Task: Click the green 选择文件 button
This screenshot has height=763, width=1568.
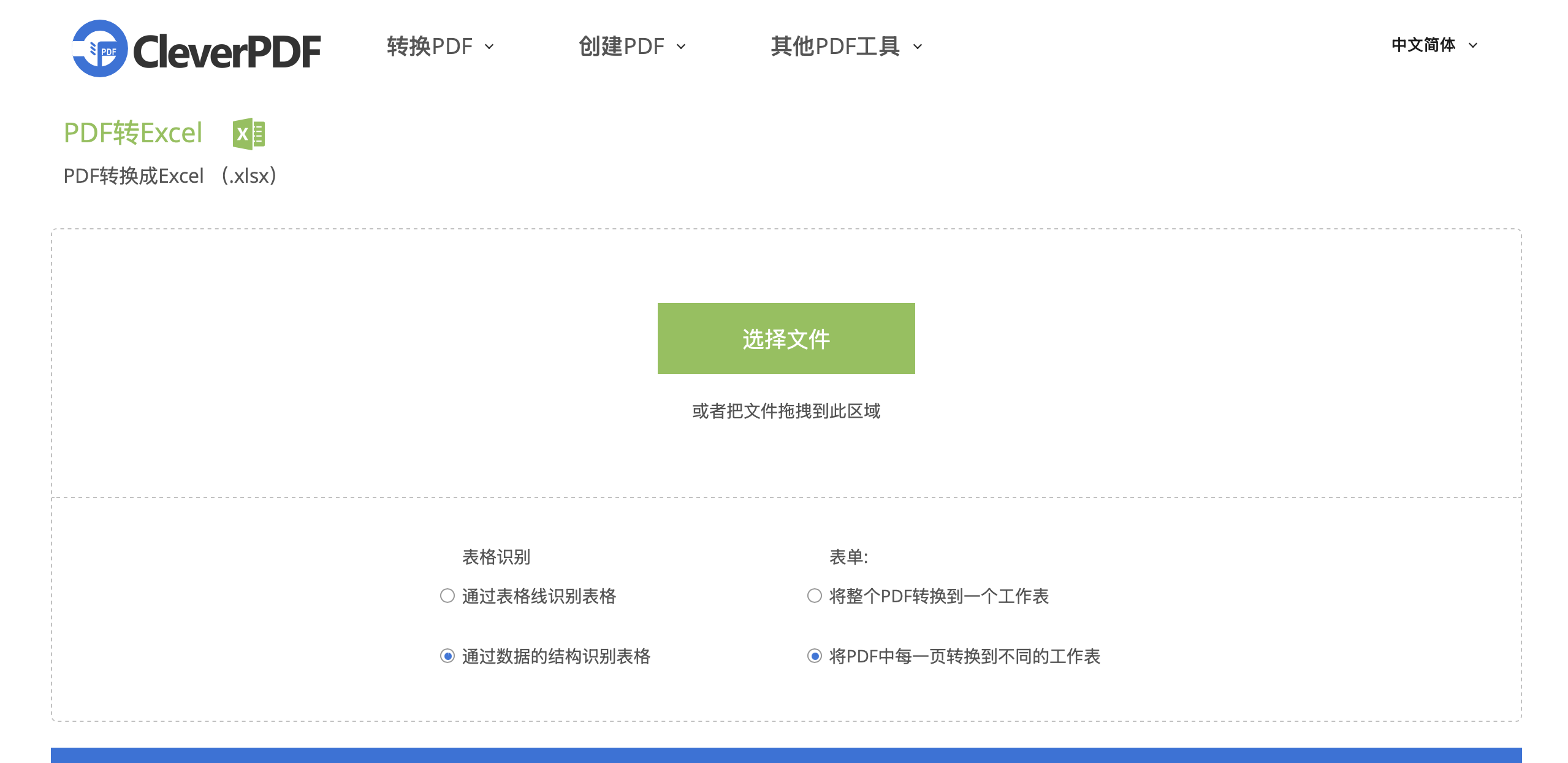Action: tap(786, 339)
